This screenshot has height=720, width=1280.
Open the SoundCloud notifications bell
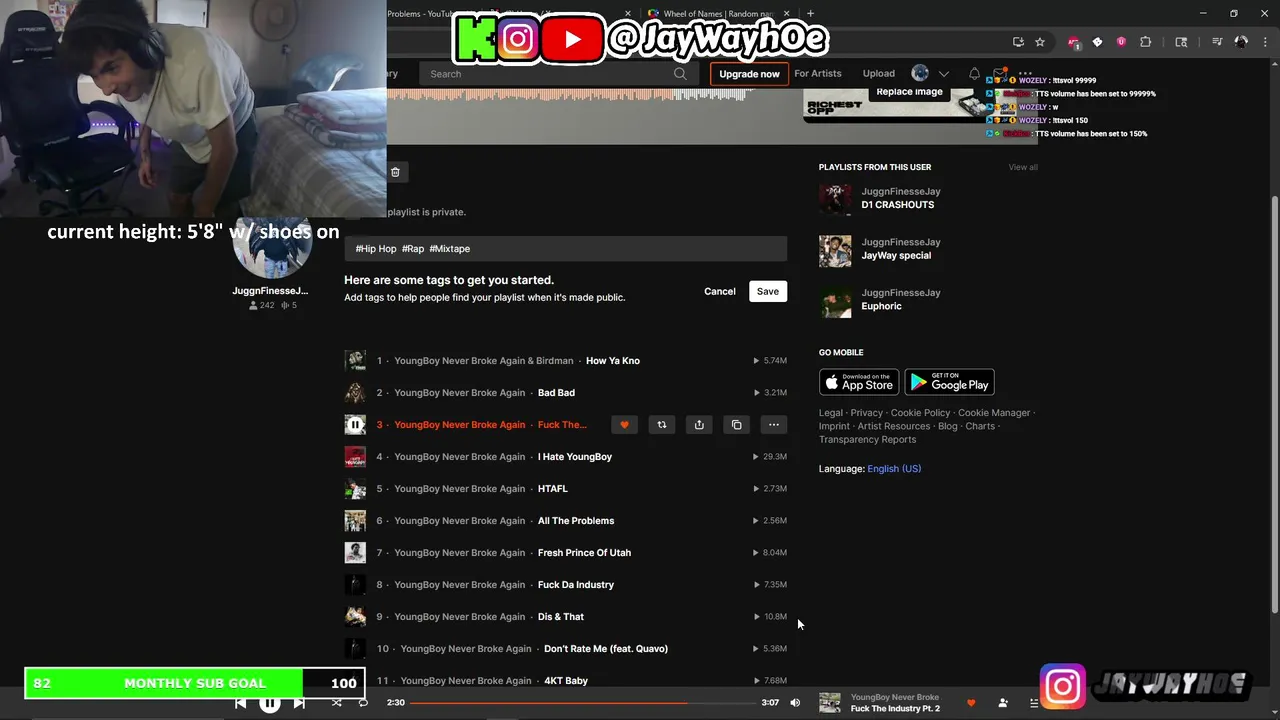coord(974,73)
